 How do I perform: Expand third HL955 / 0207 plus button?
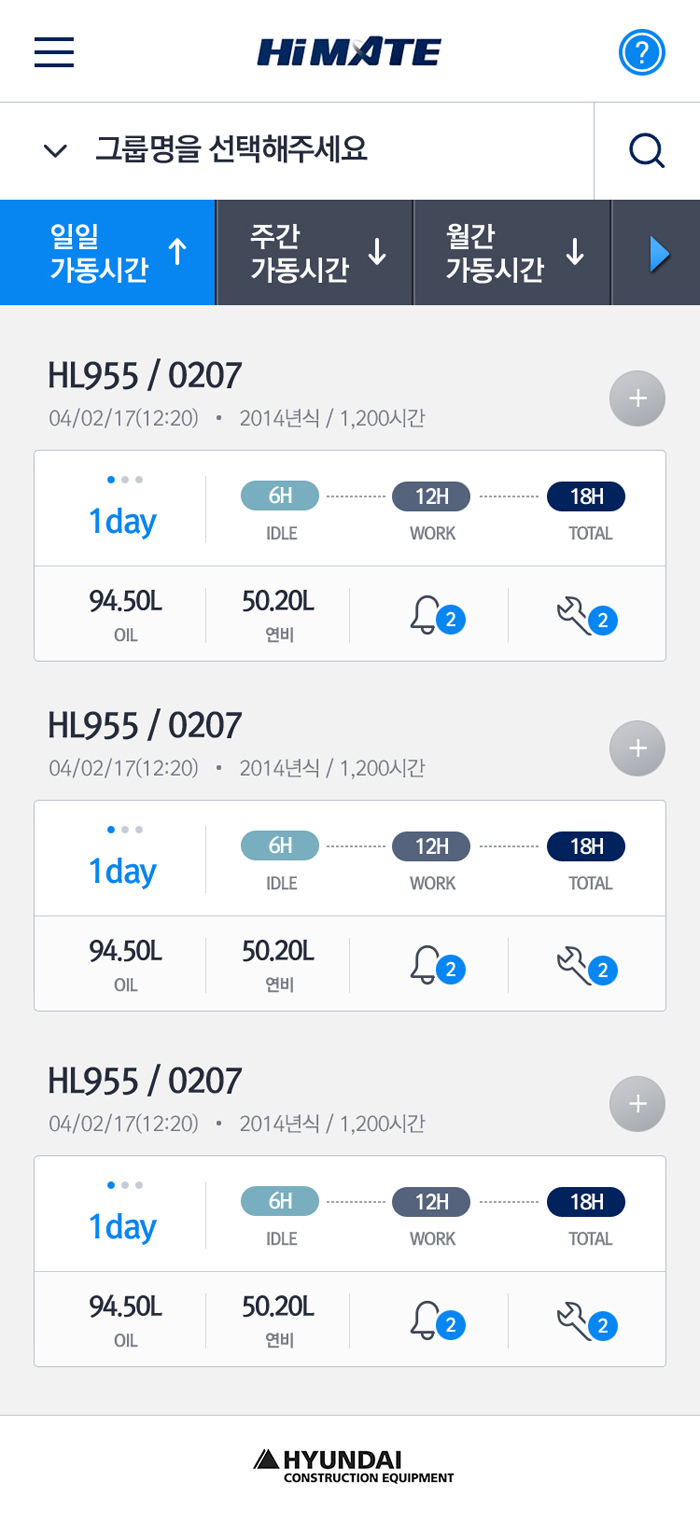[x=637, y=1105]
